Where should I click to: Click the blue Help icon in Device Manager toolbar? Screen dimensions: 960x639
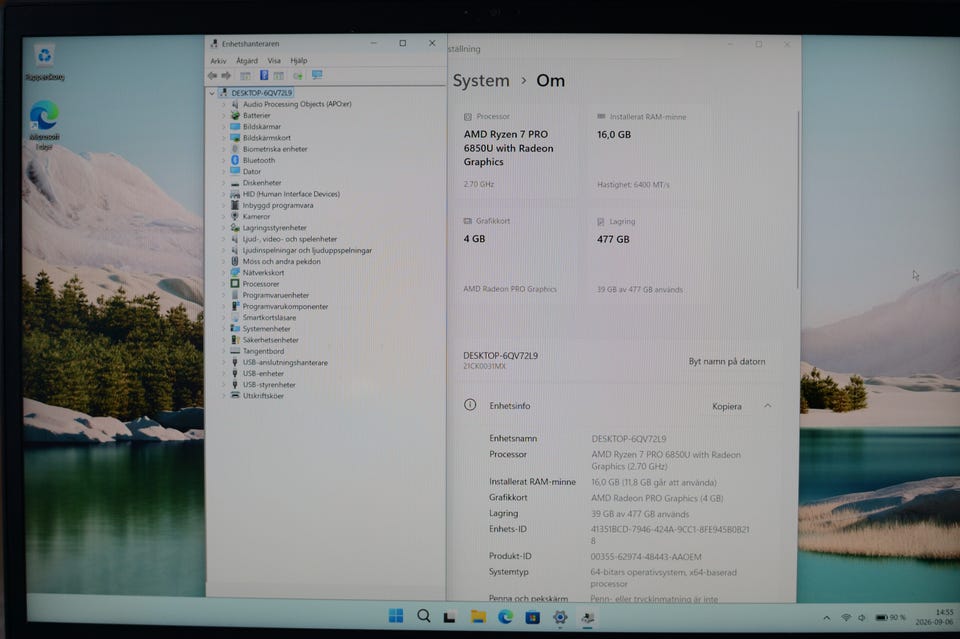pyautogui.click(x=264, y=75)
